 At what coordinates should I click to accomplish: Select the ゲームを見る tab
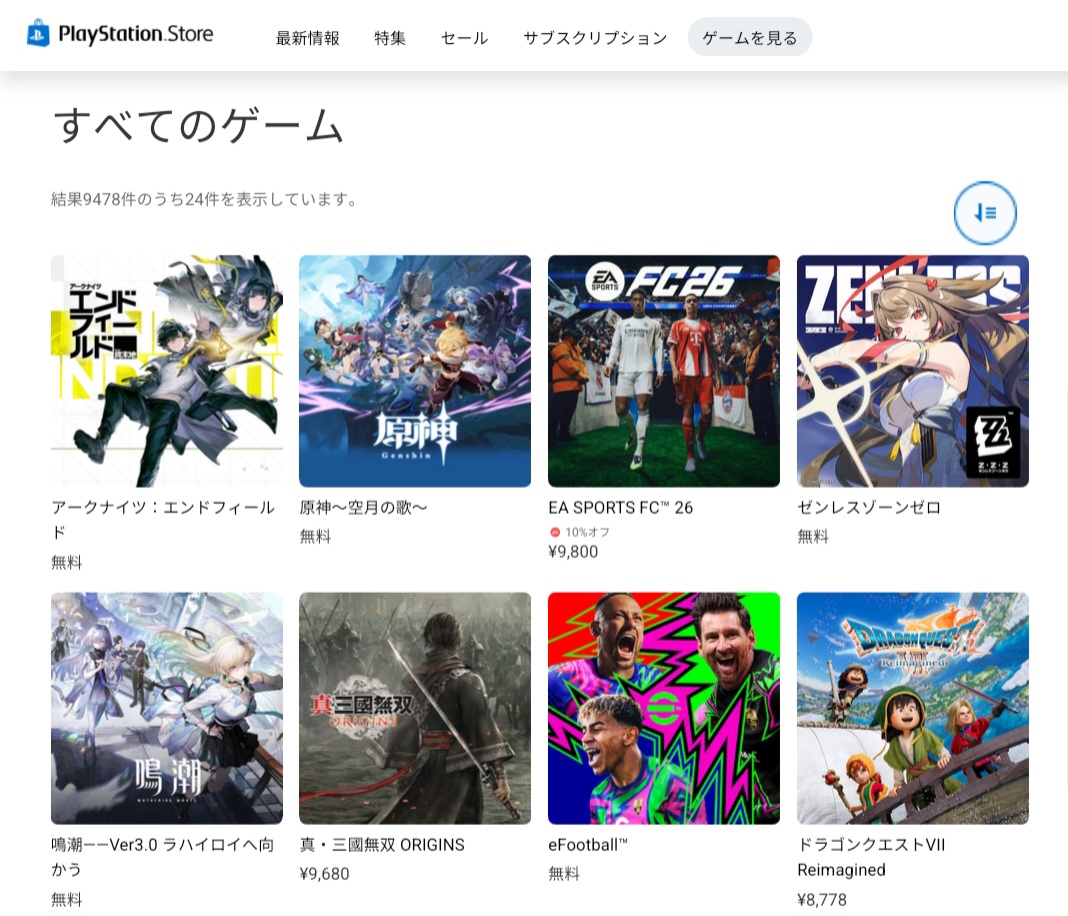pyautogui.click(x=749, y=37)
